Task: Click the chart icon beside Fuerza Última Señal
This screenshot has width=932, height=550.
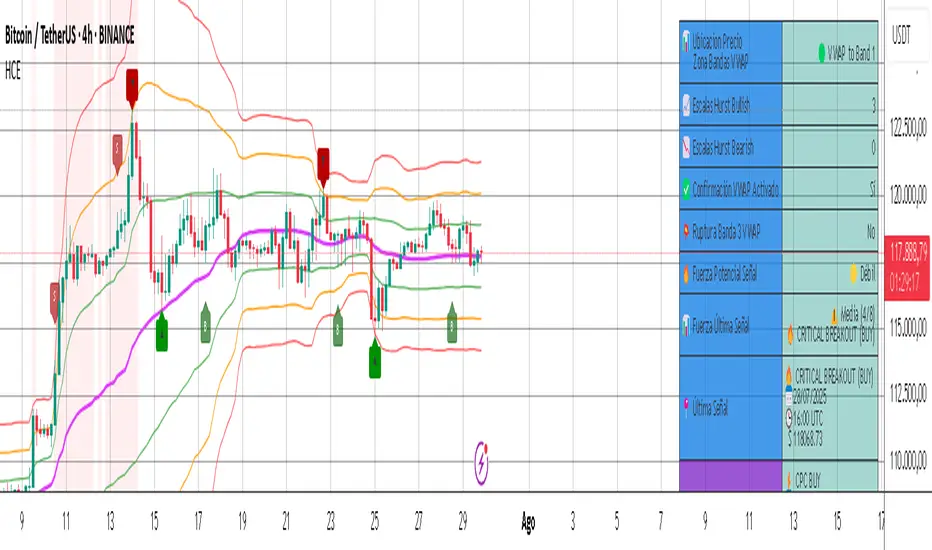Action: [x=687, y=325]
